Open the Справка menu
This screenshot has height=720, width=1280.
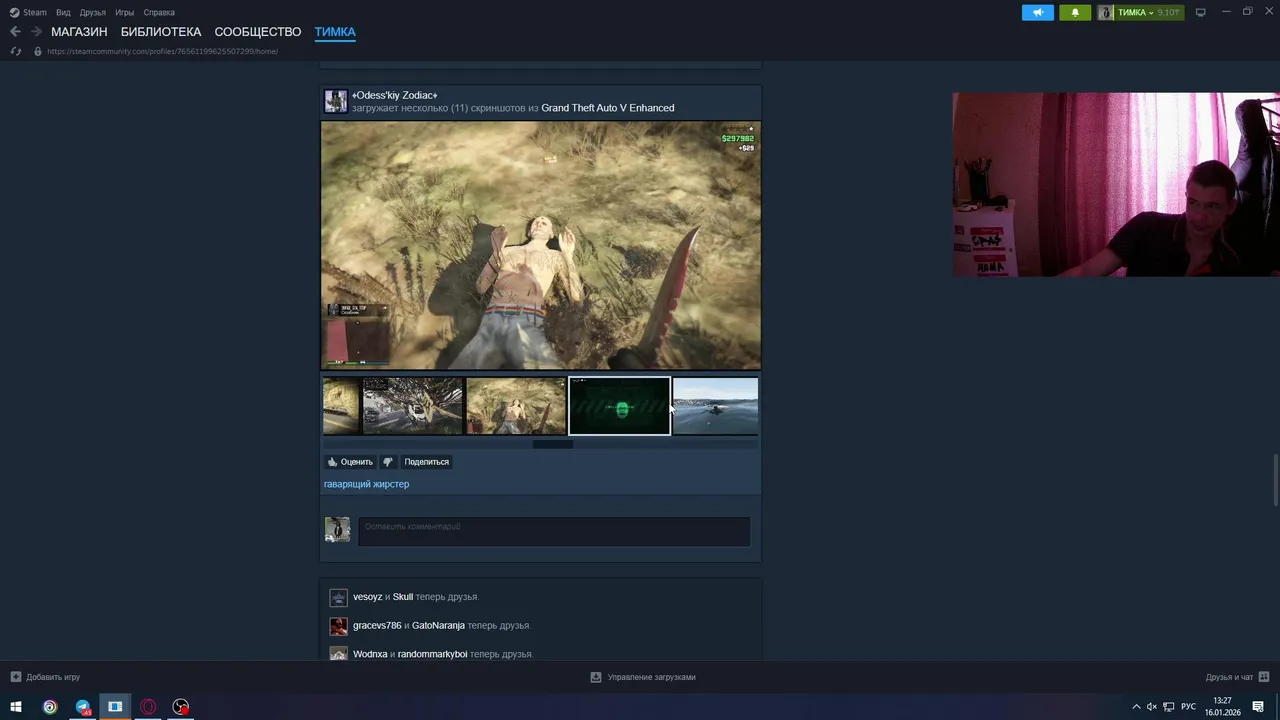coord(159,12)
